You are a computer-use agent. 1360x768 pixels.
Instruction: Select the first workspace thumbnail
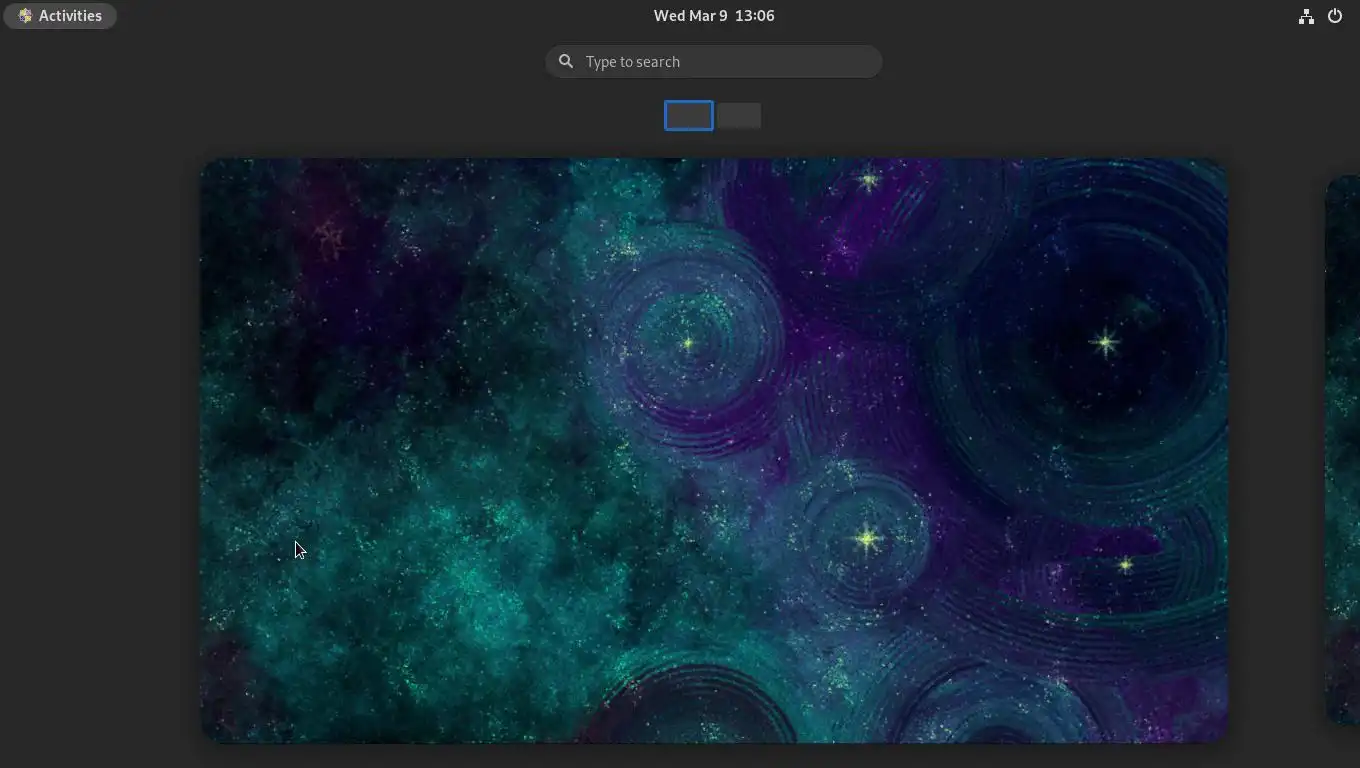(x=689, y=116)
